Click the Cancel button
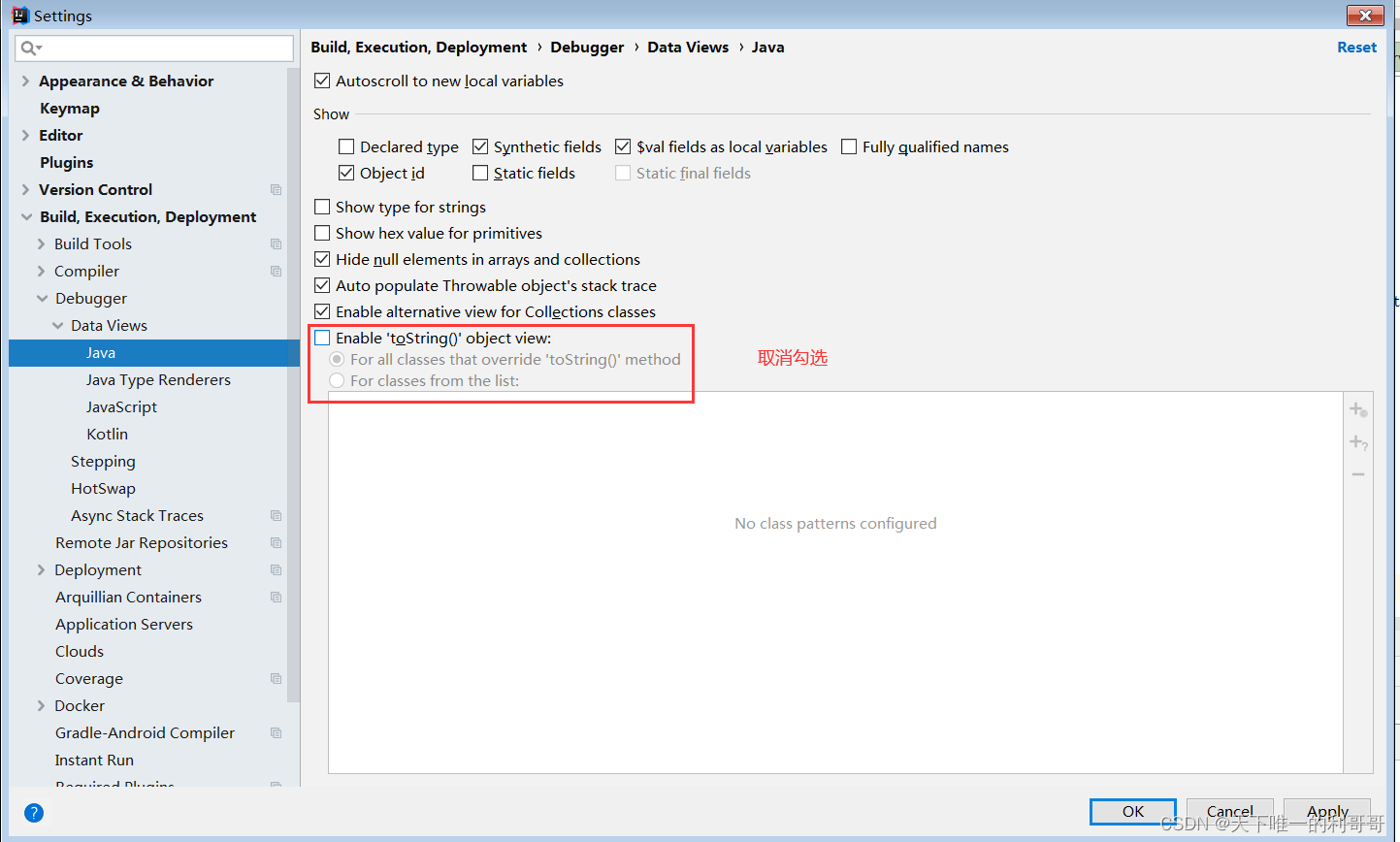1400x842 pixels. click(1229, 811)
